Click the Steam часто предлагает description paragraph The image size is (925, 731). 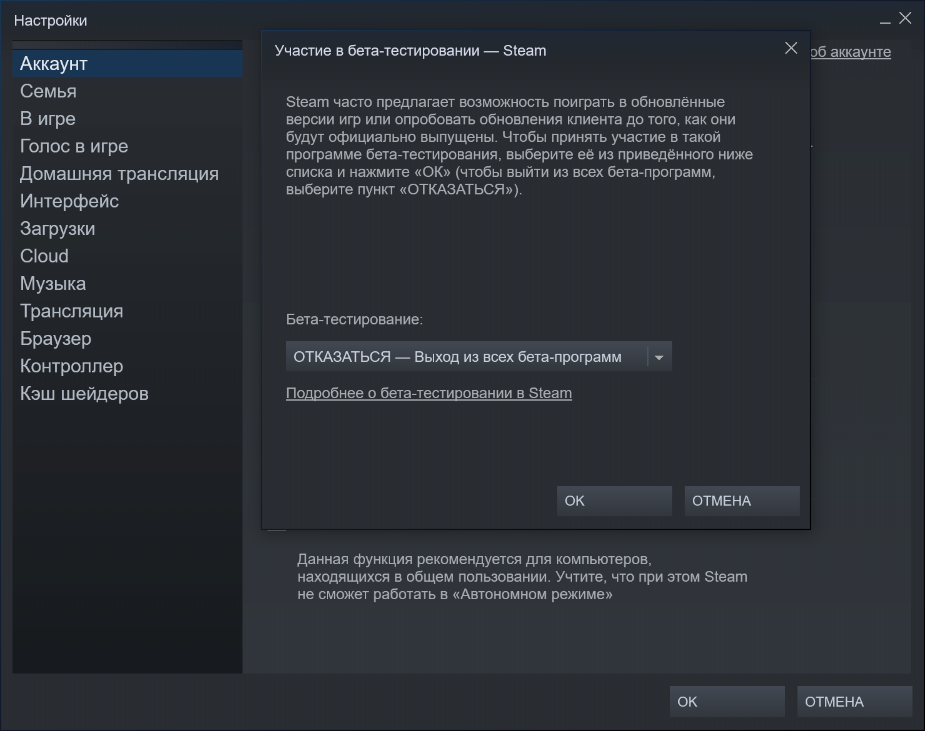520,146
